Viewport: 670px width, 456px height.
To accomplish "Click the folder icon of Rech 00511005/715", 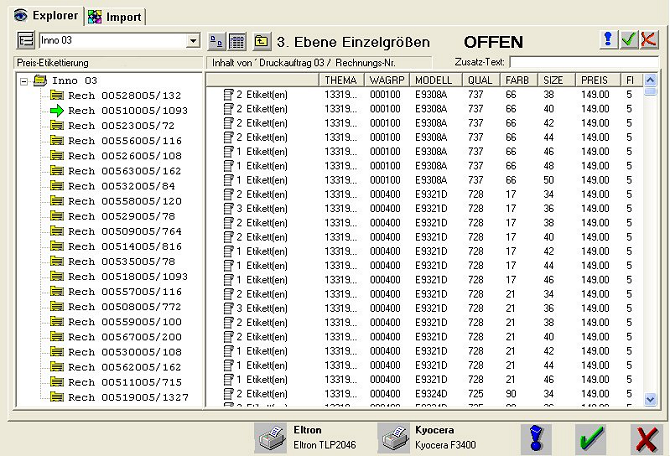I will (x=57, y=382).
